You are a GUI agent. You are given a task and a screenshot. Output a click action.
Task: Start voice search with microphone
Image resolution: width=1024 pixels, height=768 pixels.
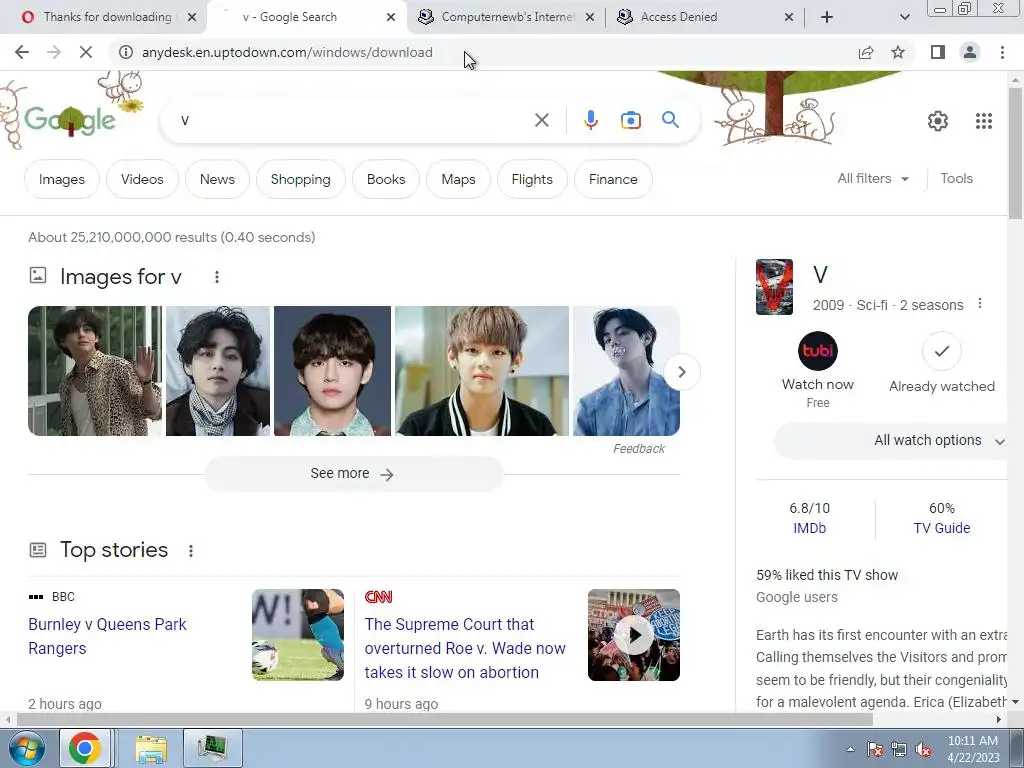[x=590, y=120]
